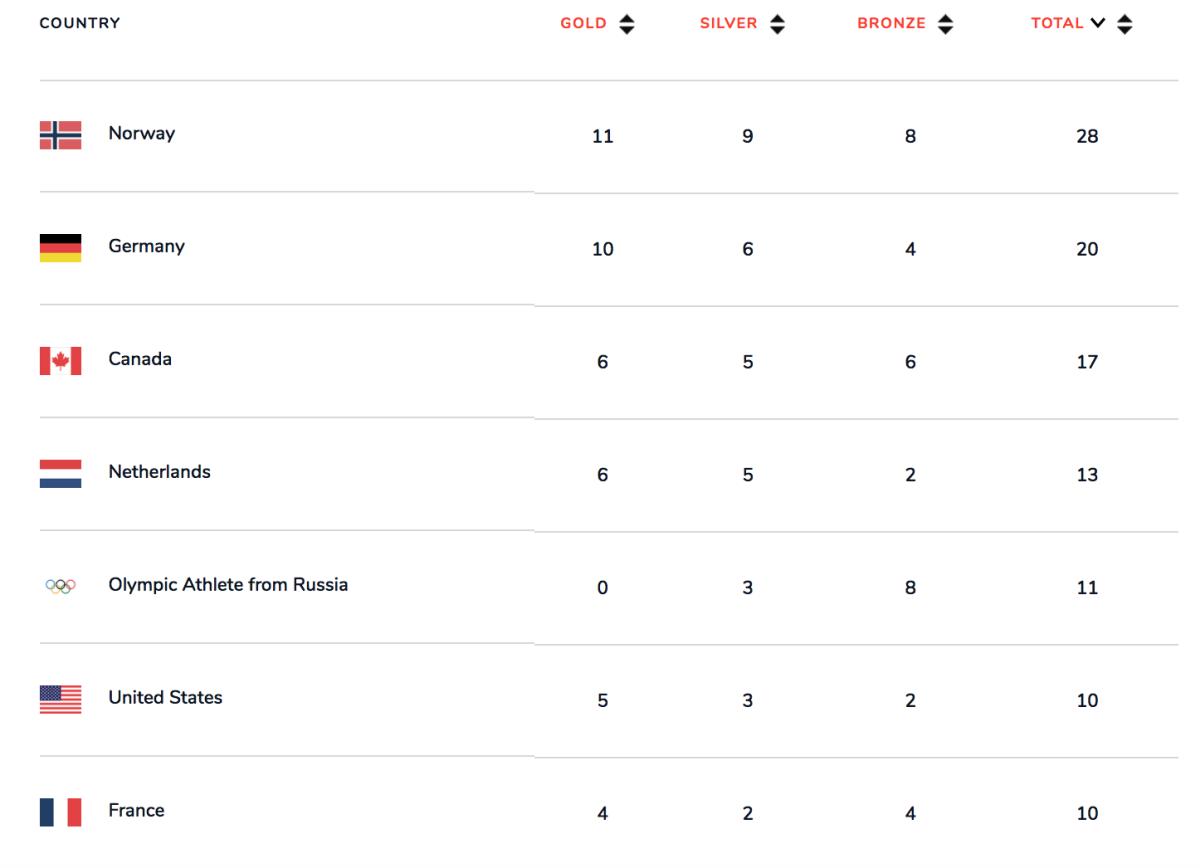Open the Norway country link
The height and width of the screenshot is (868, 1200).
point(141,133)
